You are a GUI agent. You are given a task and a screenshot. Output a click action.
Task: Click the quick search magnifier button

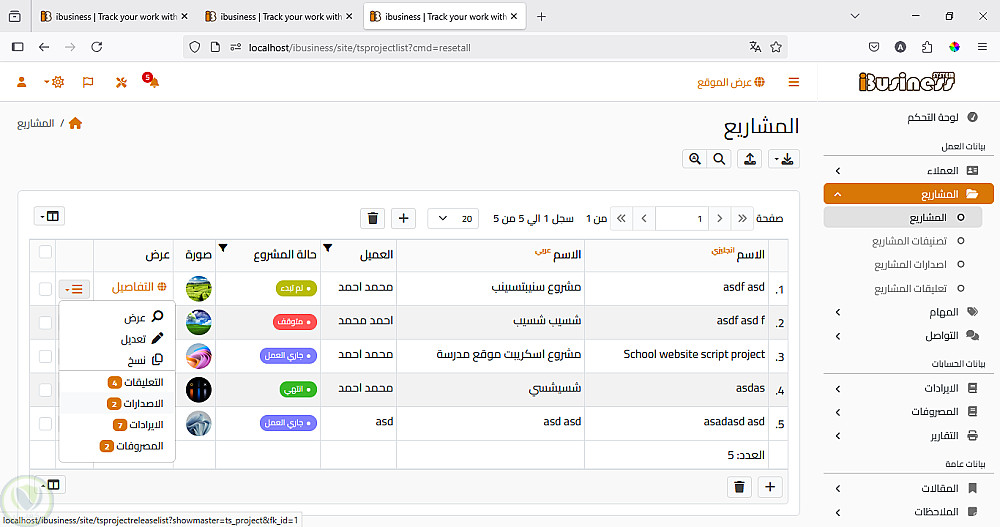click(719, 159)
